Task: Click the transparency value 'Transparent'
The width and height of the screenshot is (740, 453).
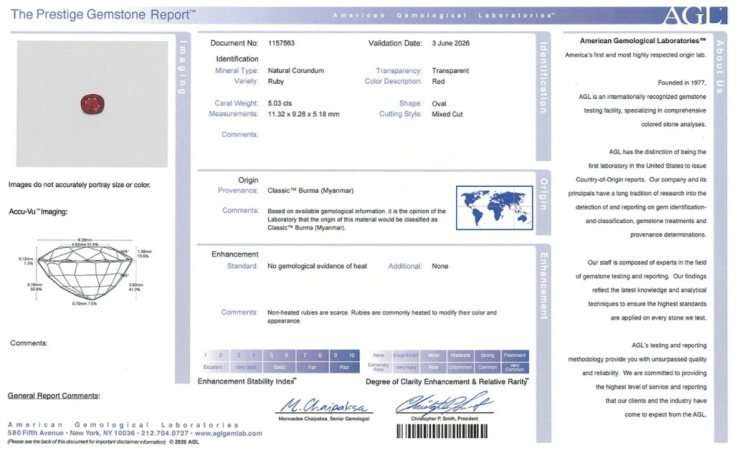Action: click(x=450, y=70)
